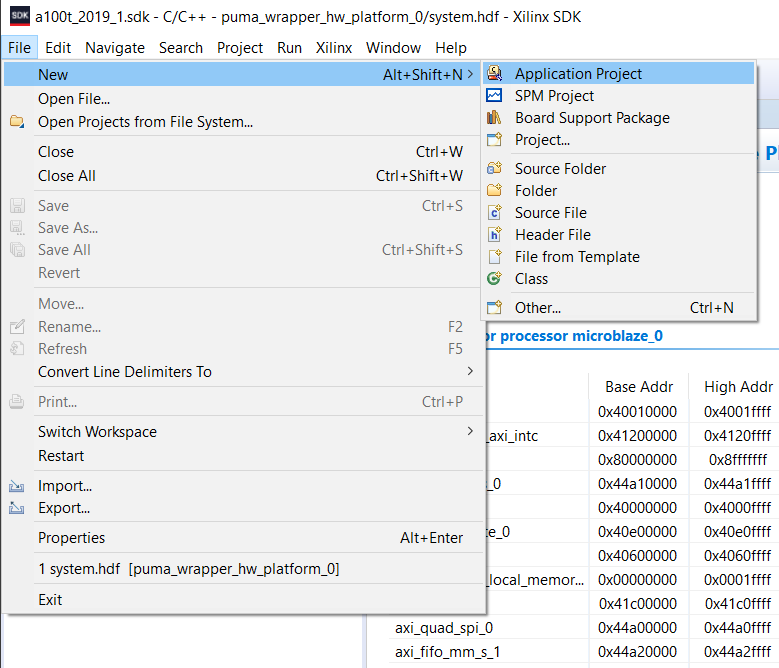The image size is (779, 668).
Task: Open the Edit menu
Action: click(x=58, y=48)
